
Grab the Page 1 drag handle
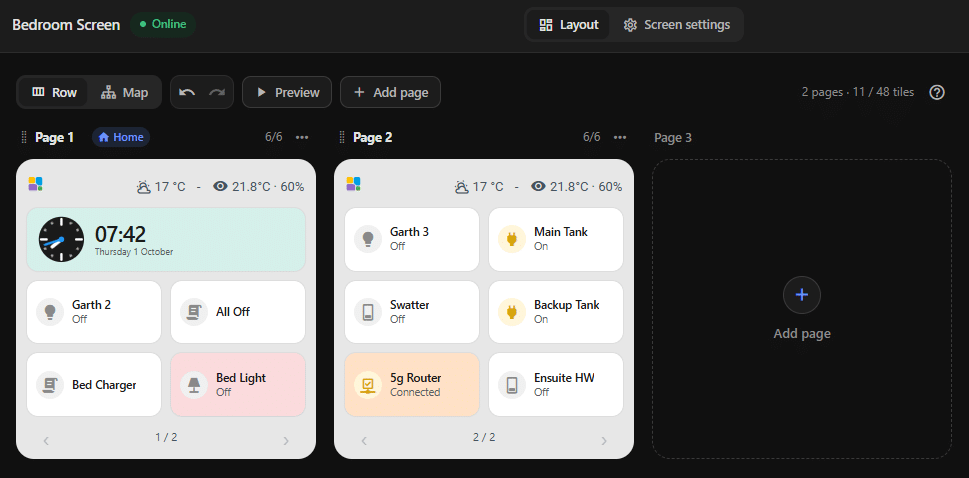[x=24, y=137]
